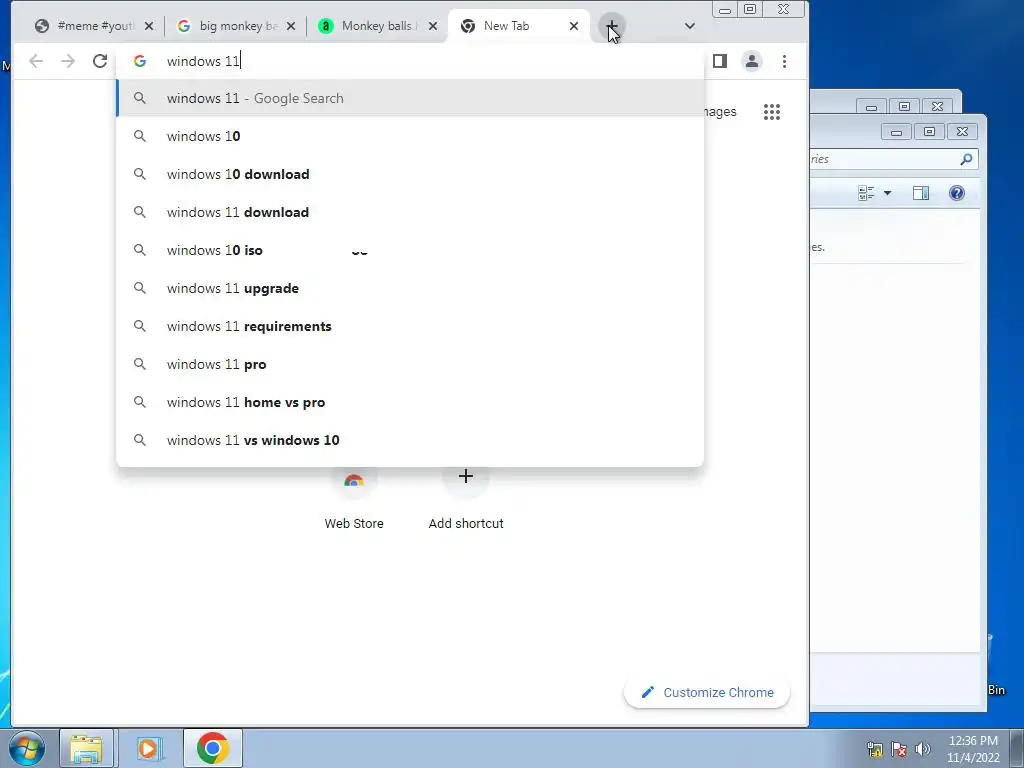The height and width of the screenshot is (768, 1024).
Task: Open the tab search chevron
Action: [690, 26]
